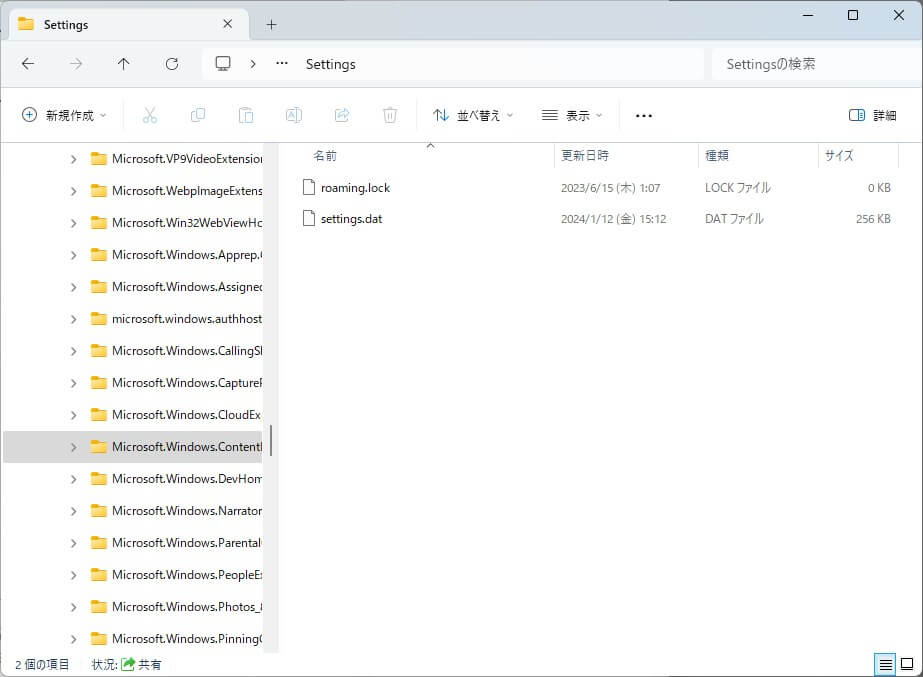Viewport: 923px width, 677px height.
Task: Click the Paste clipboard icon
Action: point(246,116)
